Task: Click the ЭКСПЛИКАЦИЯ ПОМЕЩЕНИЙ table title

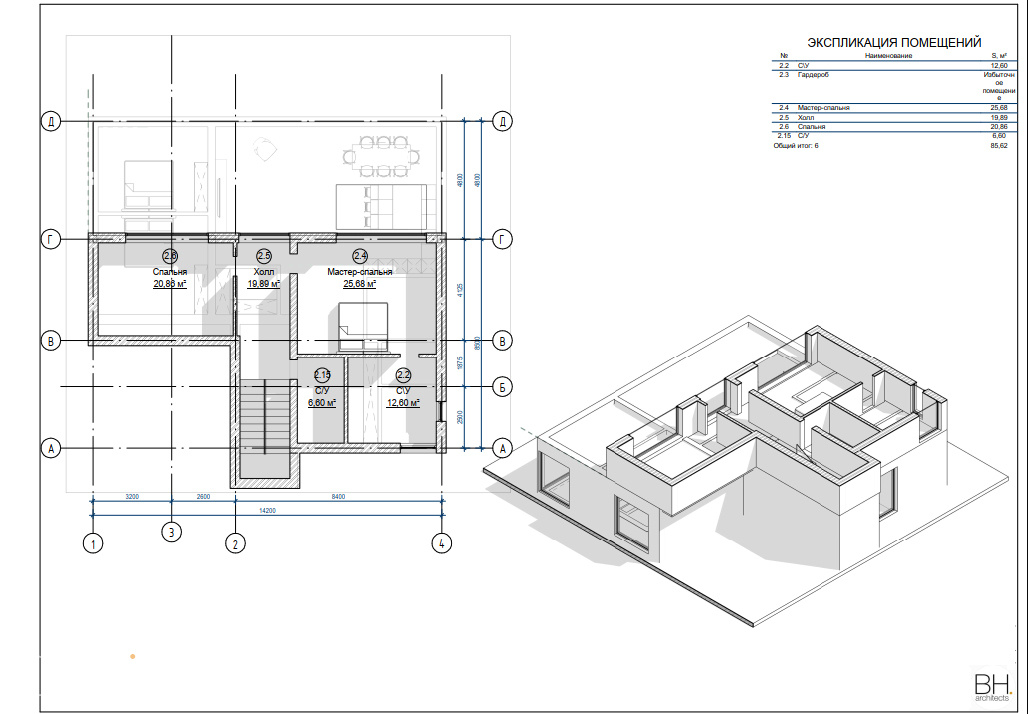Action: tap(893, 42)
